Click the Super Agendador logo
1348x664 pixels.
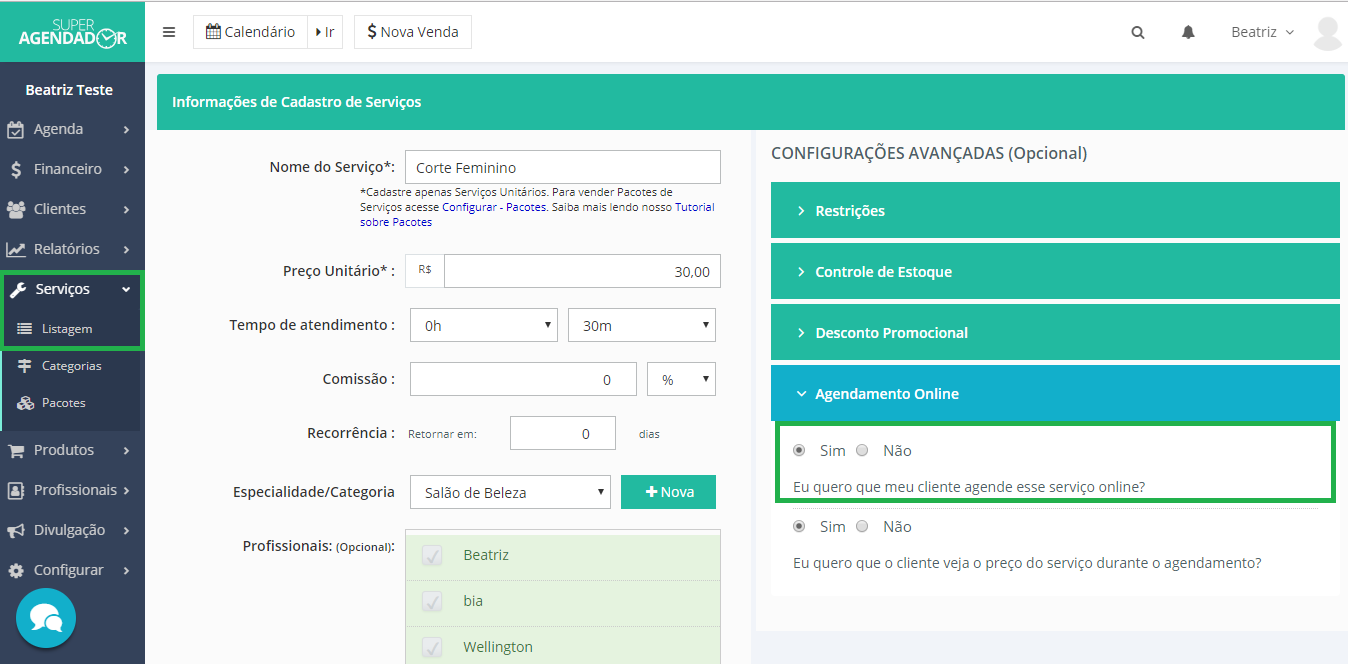(72, 31)
